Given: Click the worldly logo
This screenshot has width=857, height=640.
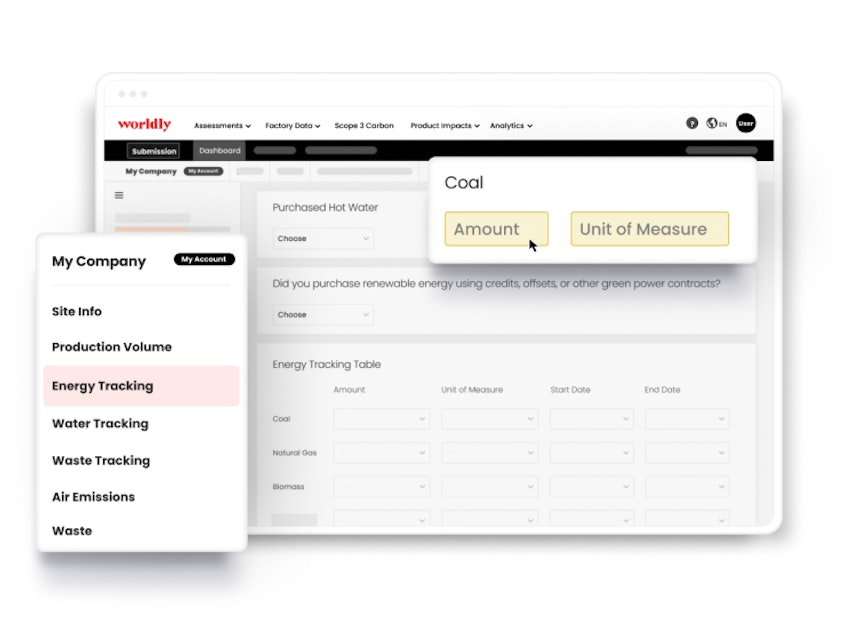Looking at the screenshot, I should point(144,124).
